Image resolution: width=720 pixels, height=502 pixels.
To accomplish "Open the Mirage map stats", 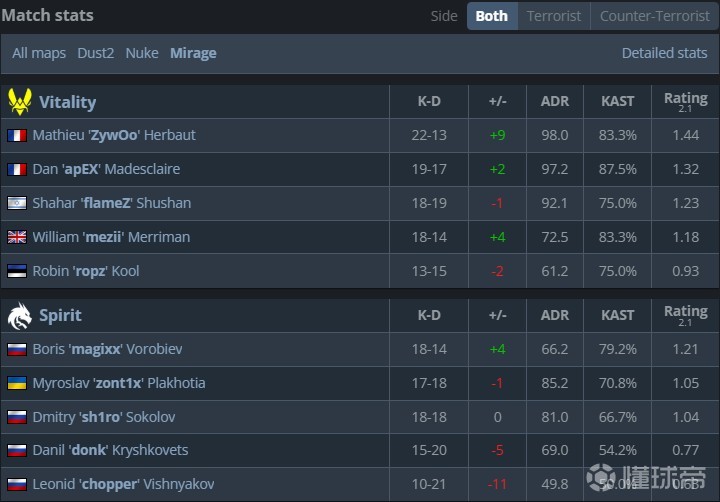I will click(x=193, y=53).
